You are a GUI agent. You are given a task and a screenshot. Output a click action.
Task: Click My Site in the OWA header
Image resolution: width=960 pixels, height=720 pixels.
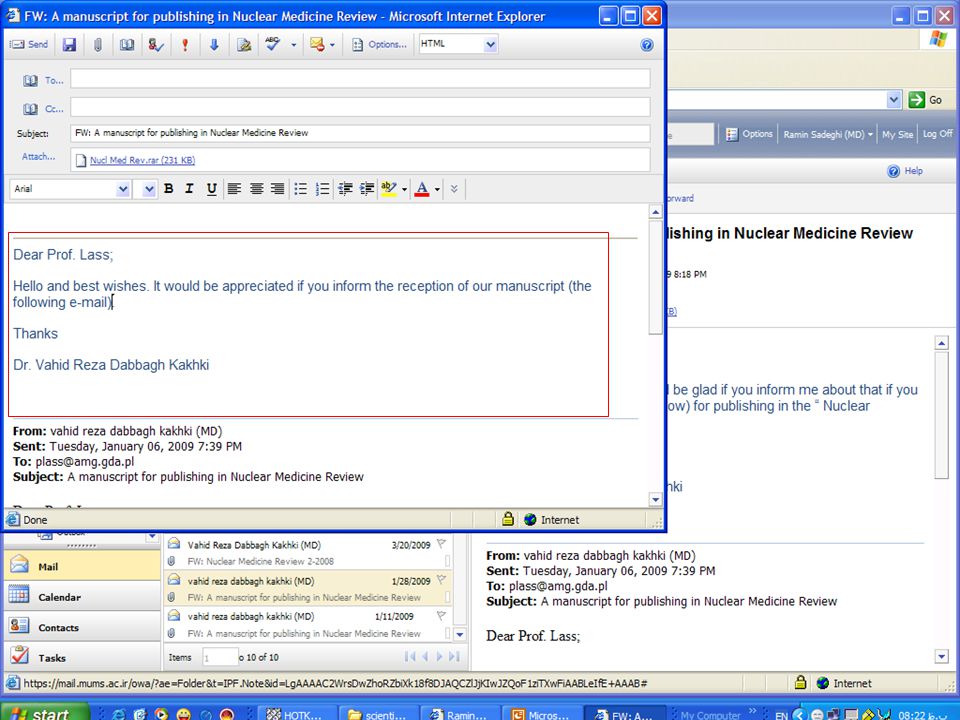click(x=897, y=134)
